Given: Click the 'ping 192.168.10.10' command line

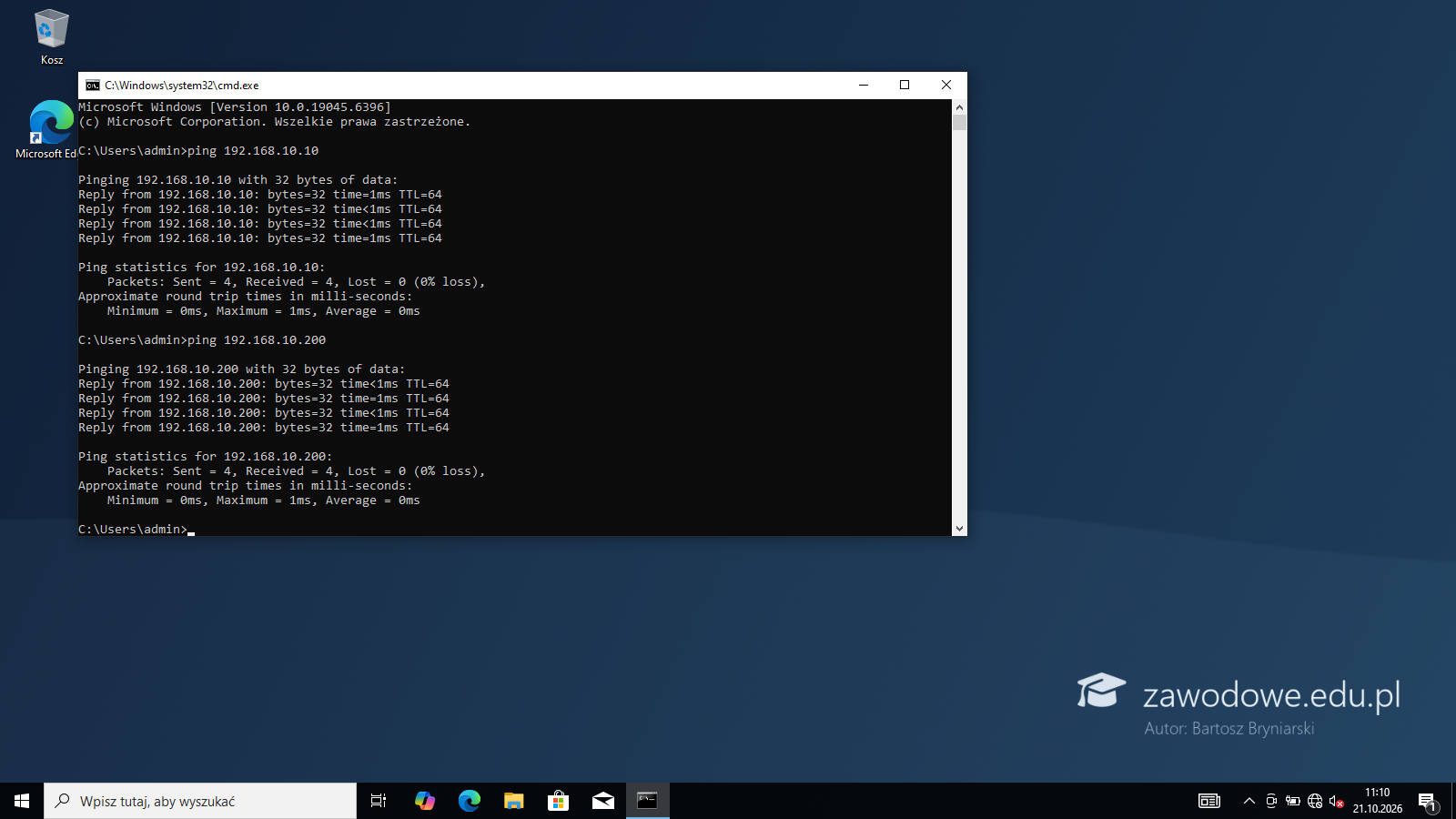Looking at the screenshot, I should pos(198,151).
